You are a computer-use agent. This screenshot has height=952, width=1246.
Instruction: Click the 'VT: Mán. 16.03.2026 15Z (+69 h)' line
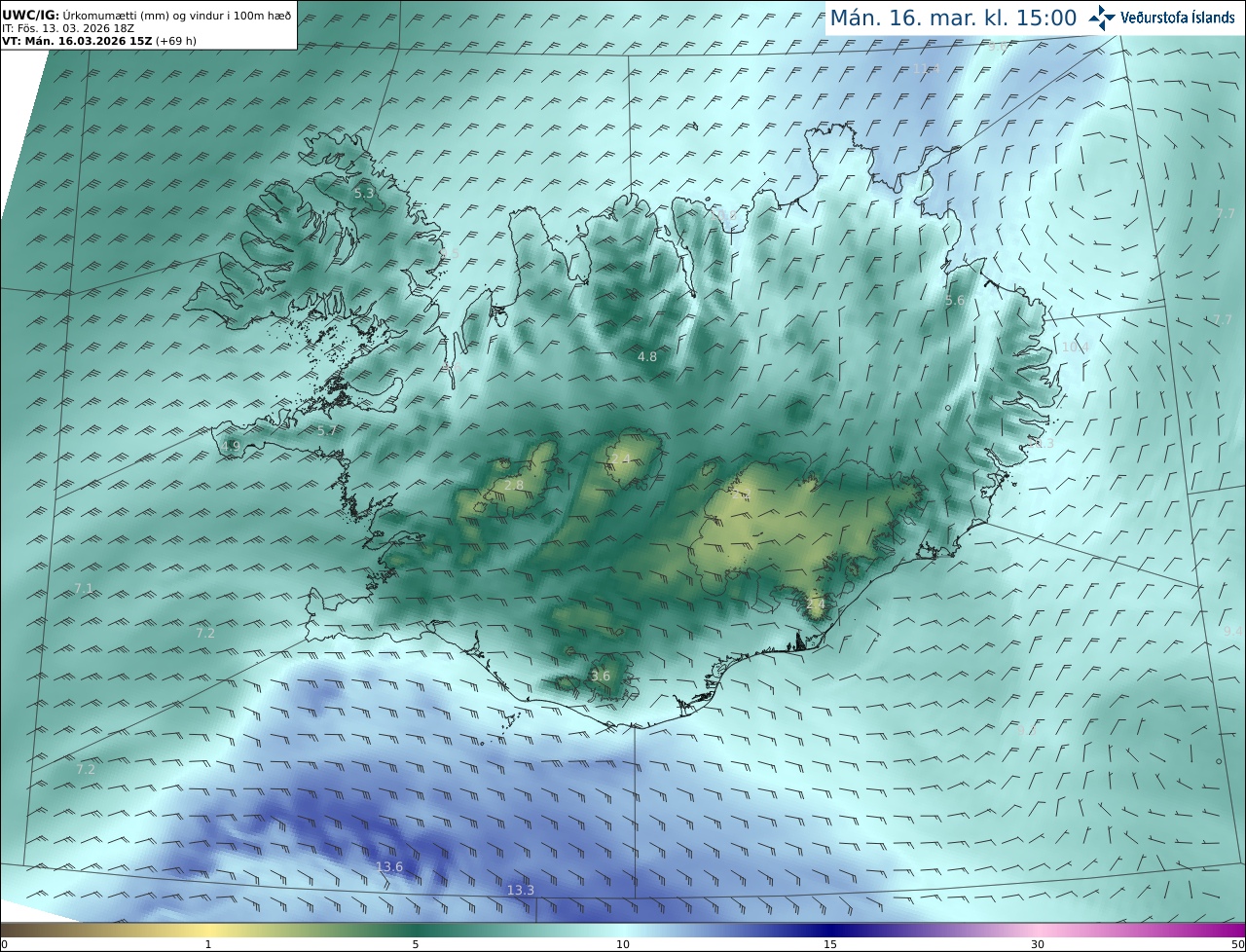pos(99,41)
